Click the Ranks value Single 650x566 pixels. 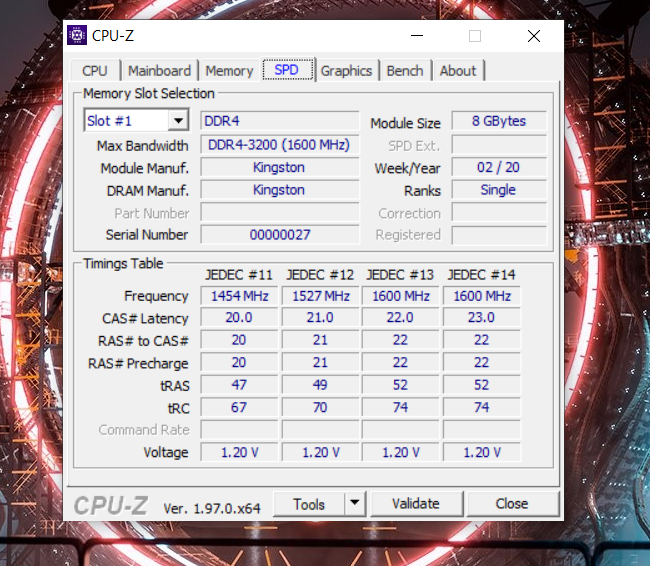click(x=499, y=190)
